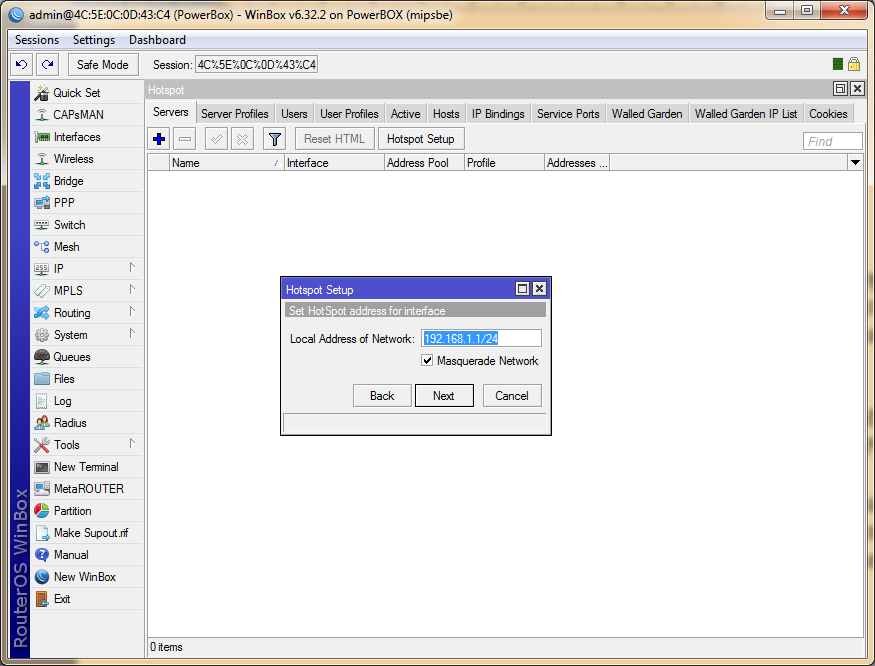
Task: Toggle the Safe Mode button
Action: point(102,65)
